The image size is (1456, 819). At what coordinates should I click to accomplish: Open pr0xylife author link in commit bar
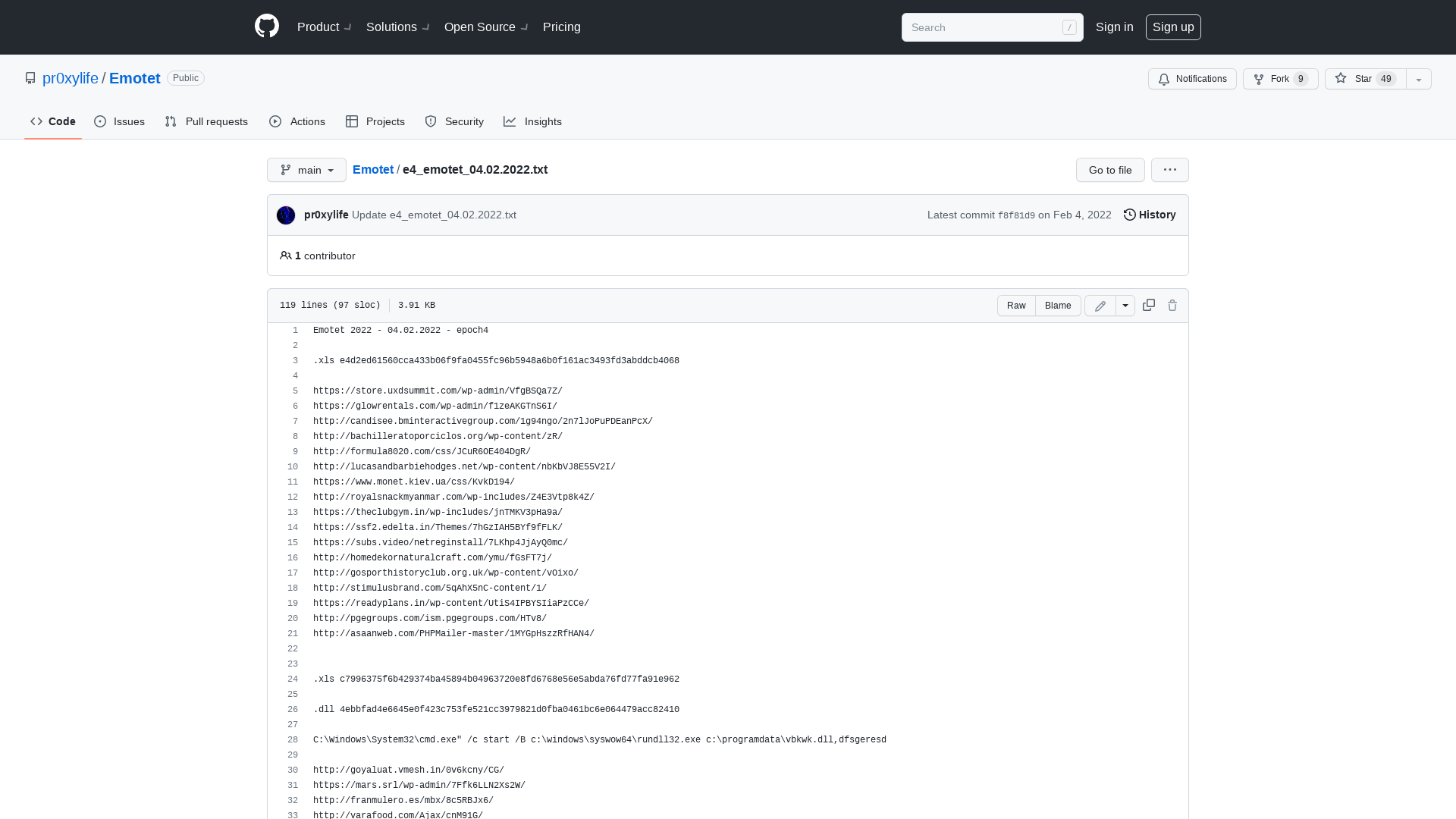pyautogui.click(x=326, y=215)
